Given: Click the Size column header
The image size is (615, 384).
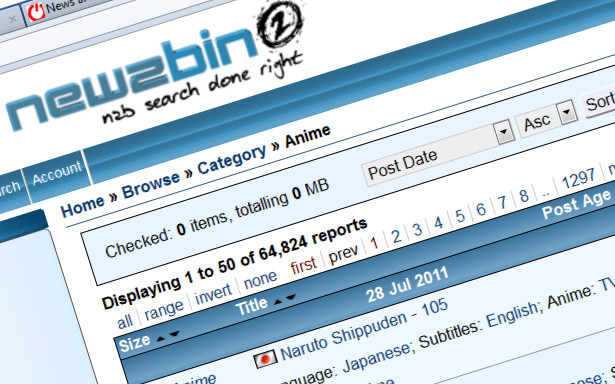Looking at the screenshot, I should coord(135,343).
